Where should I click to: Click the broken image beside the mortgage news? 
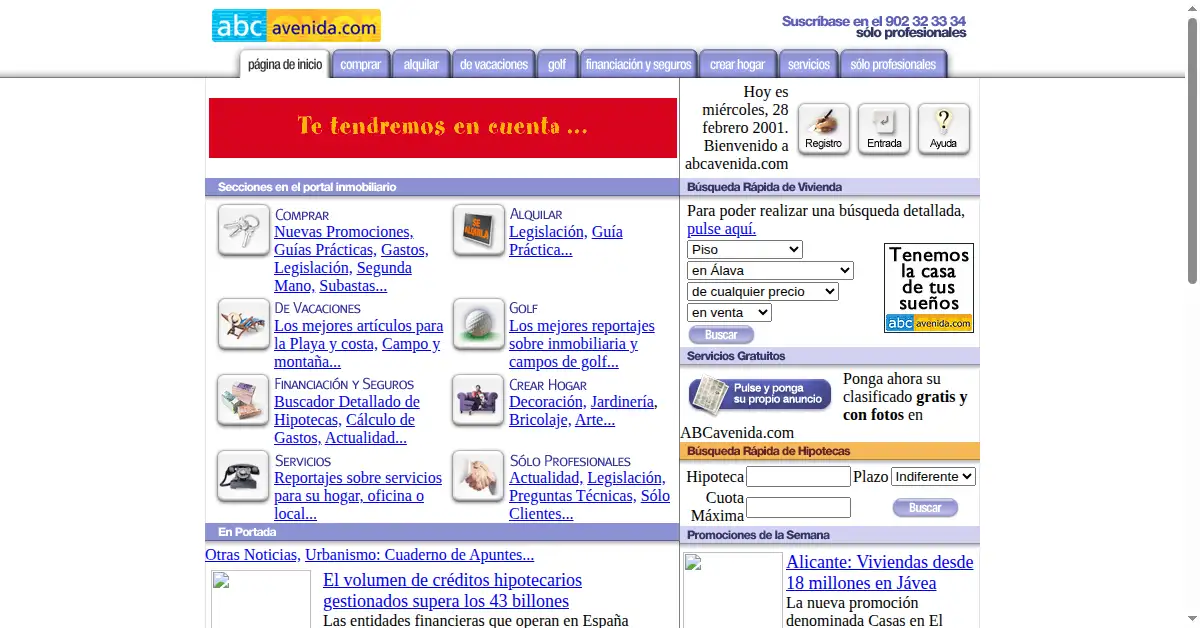tap(261, 599)
